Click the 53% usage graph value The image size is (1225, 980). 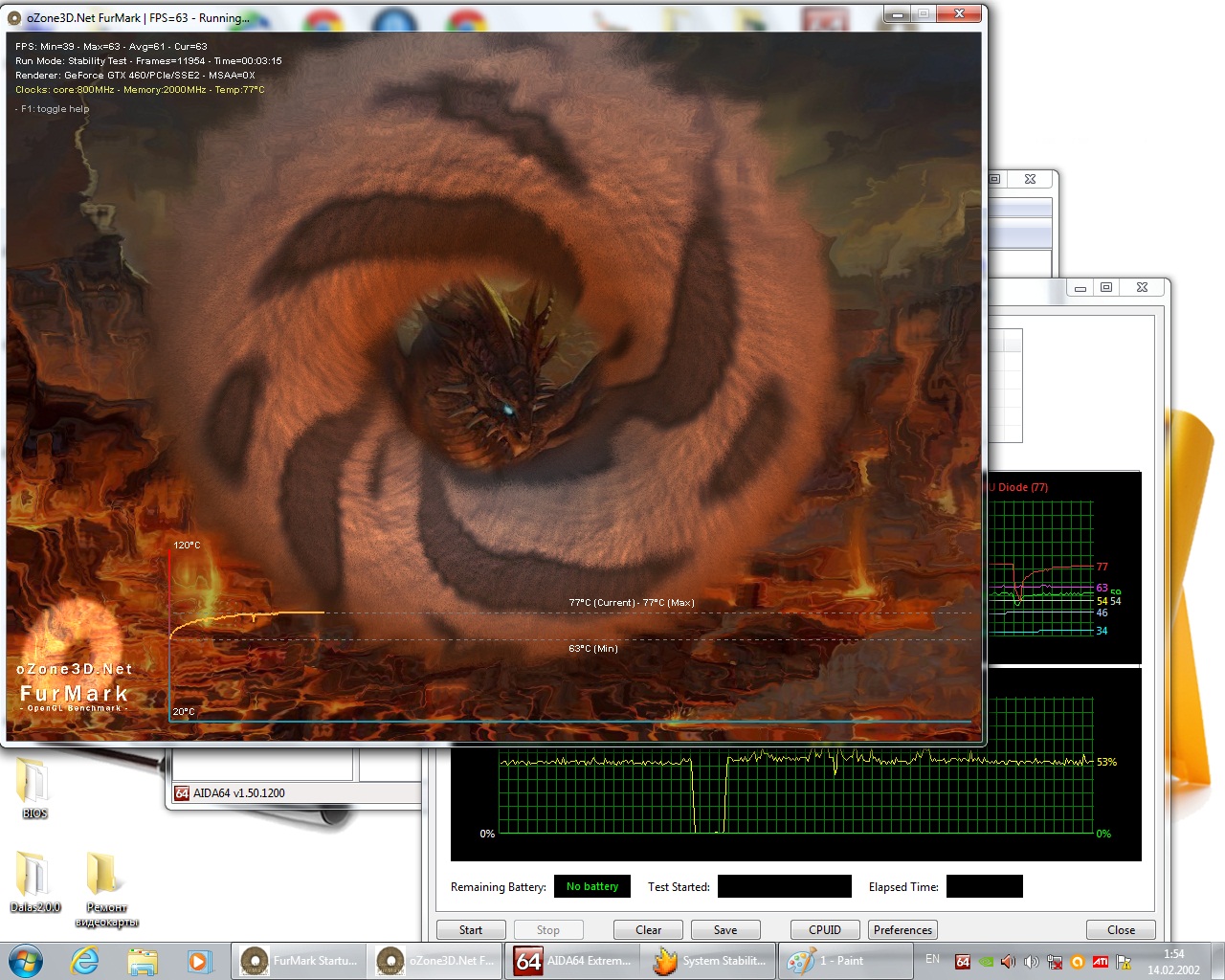pos(1107,762)
